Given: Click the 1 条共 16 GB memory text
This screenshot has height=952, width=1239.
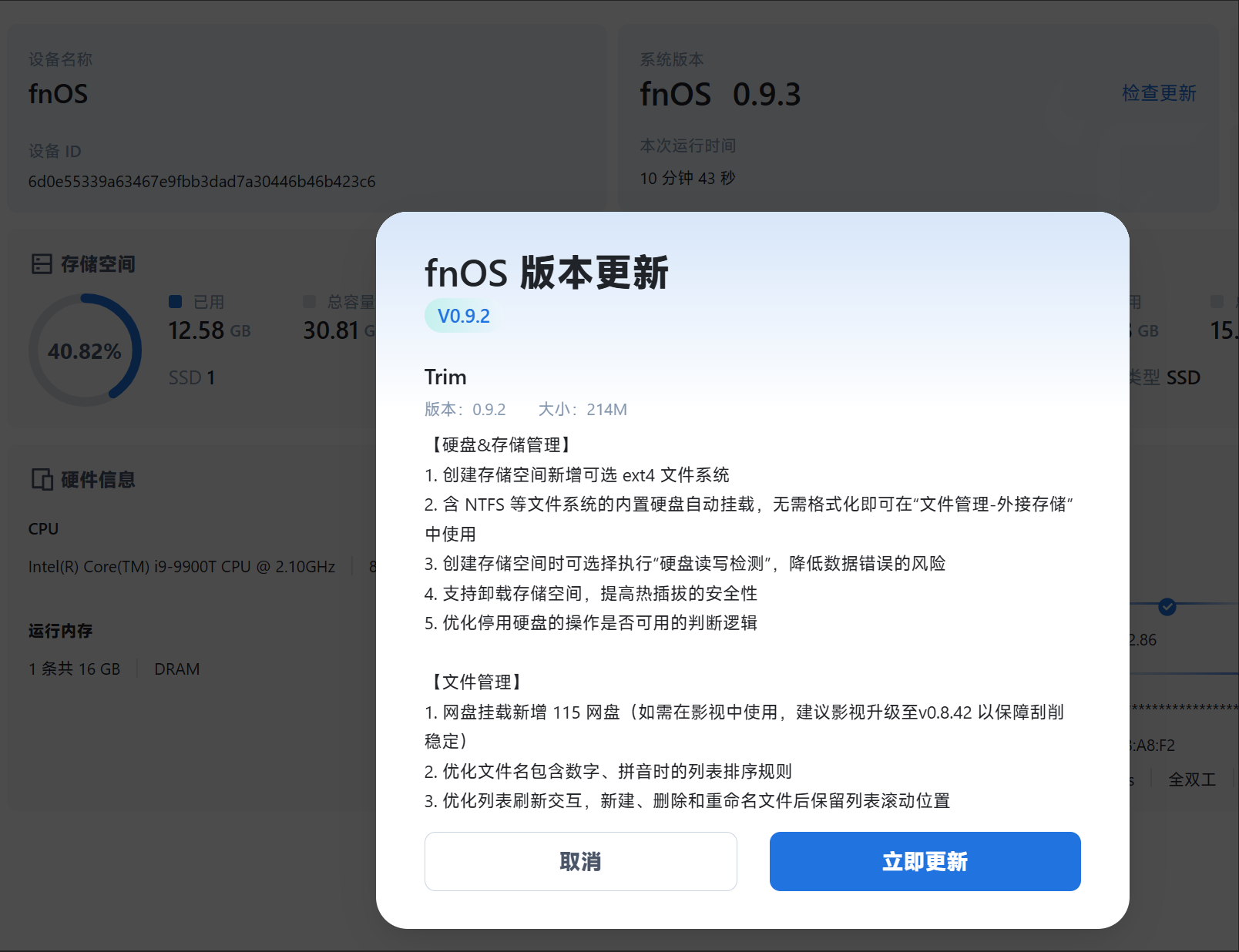Looking at the screenshot, I should click(x=75, y=669).
